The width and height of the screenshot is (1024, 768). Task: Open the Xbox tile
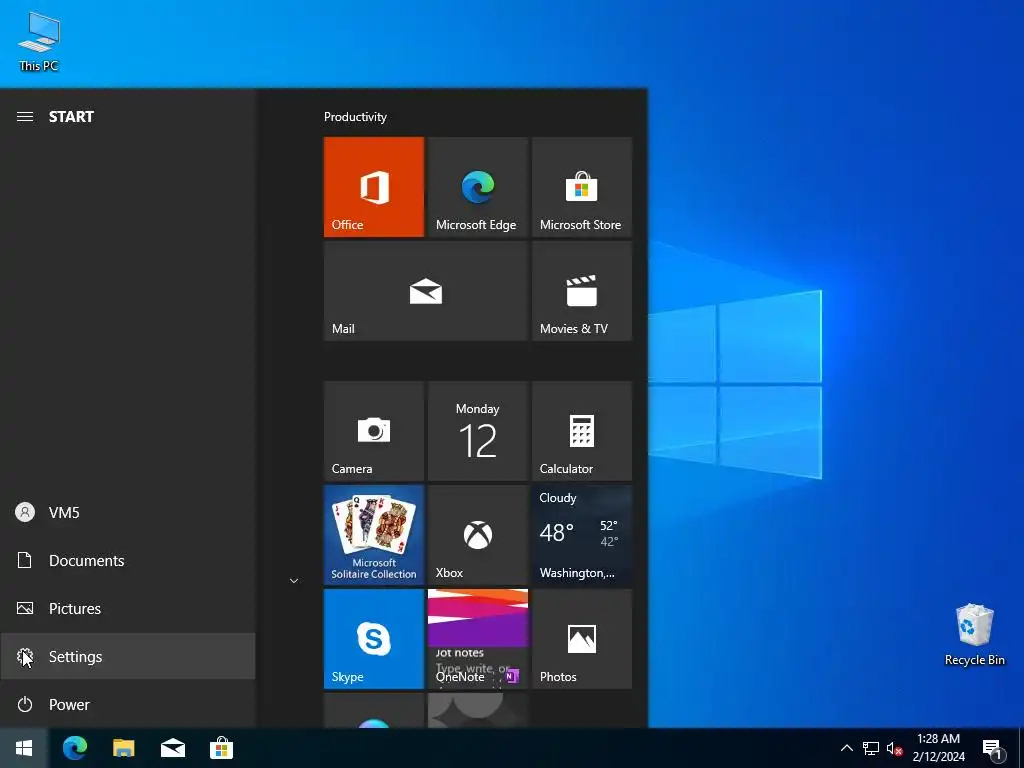(x=477, y=535)
